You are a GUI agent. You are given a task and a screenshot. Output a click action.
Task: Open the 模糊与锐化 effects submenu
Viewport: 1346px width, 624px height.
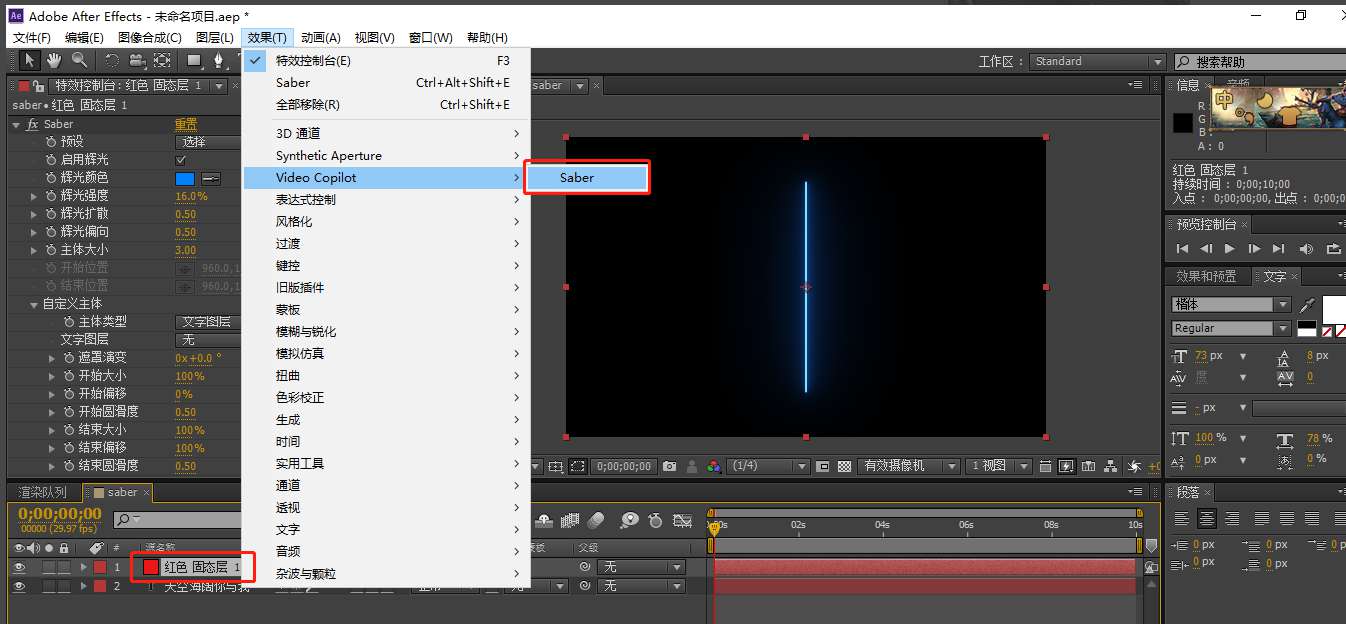306,332
